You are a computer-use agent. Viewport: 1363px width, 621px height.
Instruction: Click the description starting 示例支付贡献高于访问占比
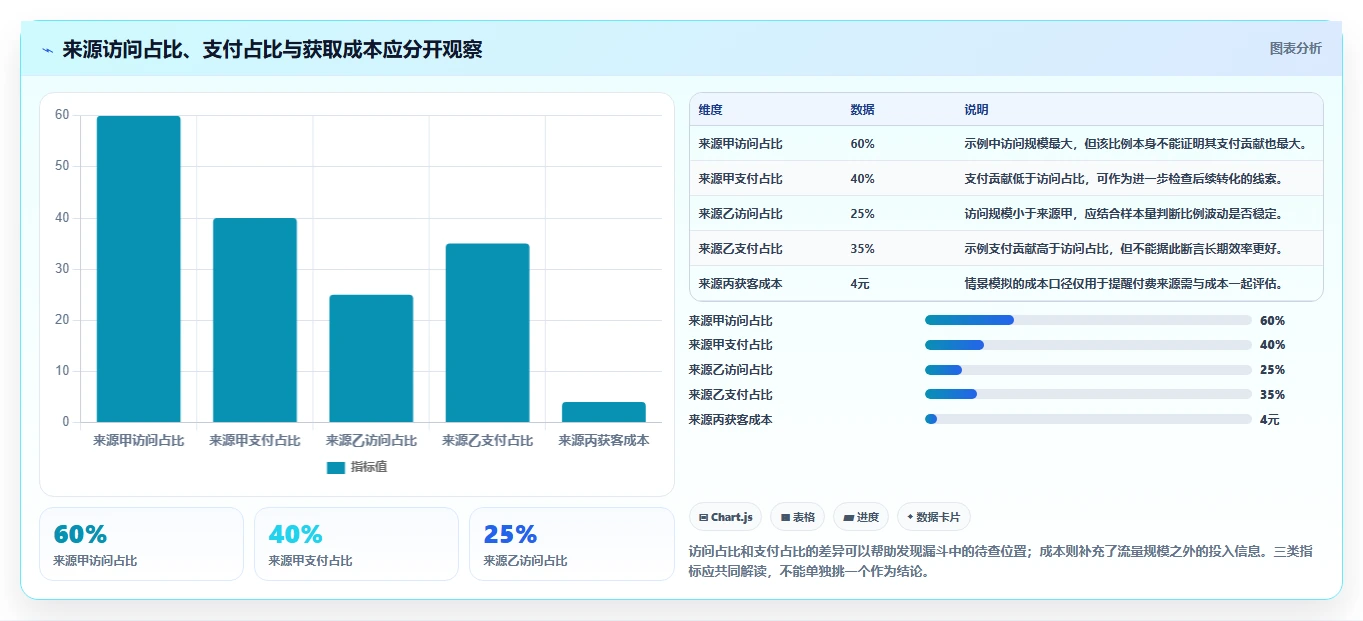click(1123, 249)
